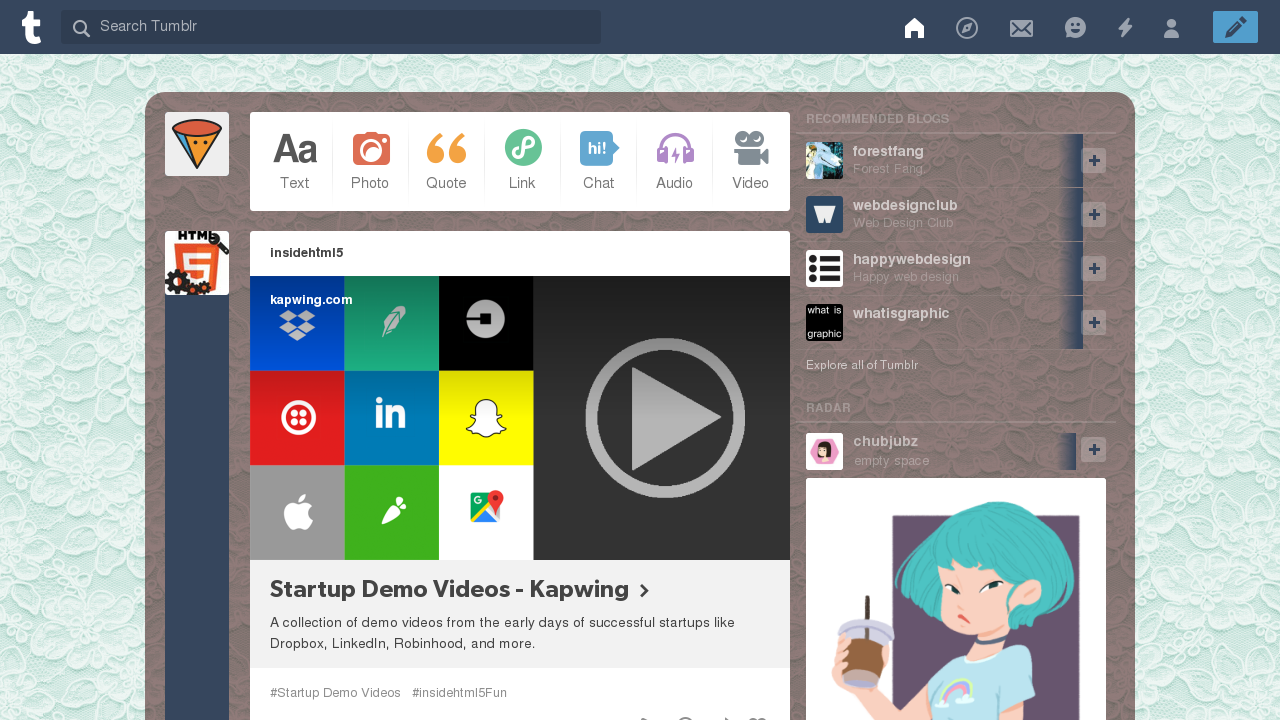
Task: Click the #Startup Demo Videos tag
Action: (335, 692)
